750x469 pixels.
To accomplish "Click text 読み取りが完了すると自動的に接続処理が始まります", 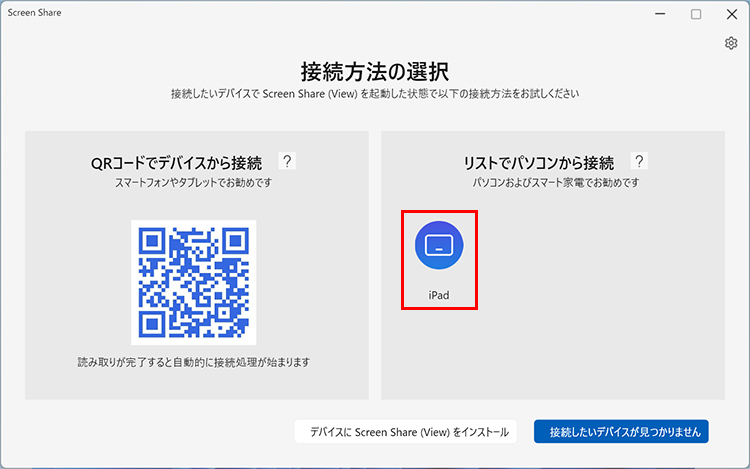I will (x=194, y=362).
